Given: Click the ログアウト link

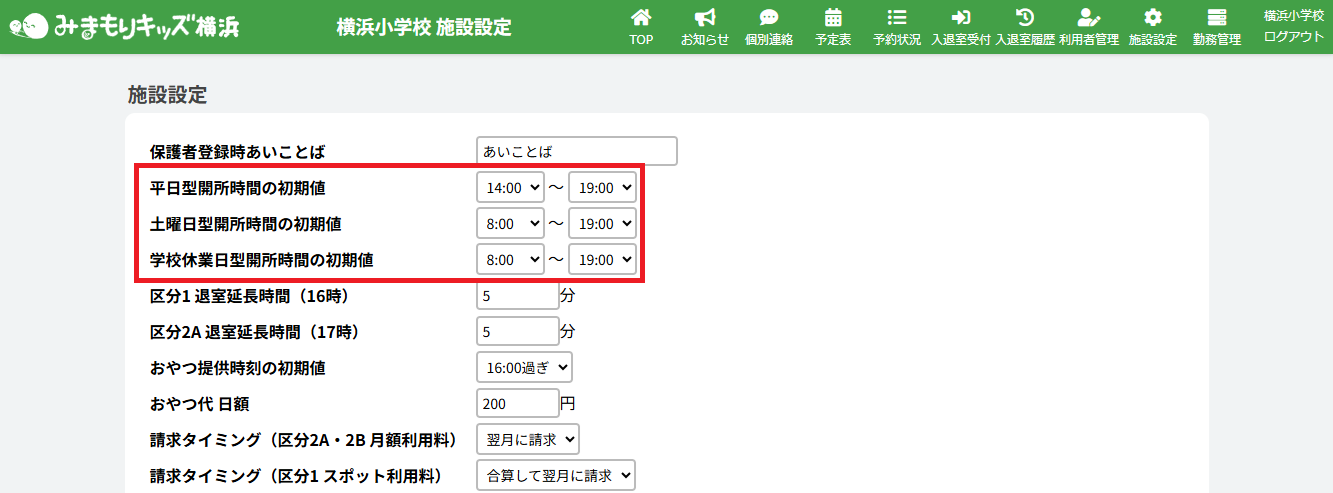Looking at the screenshot, I should point(1293,36).
